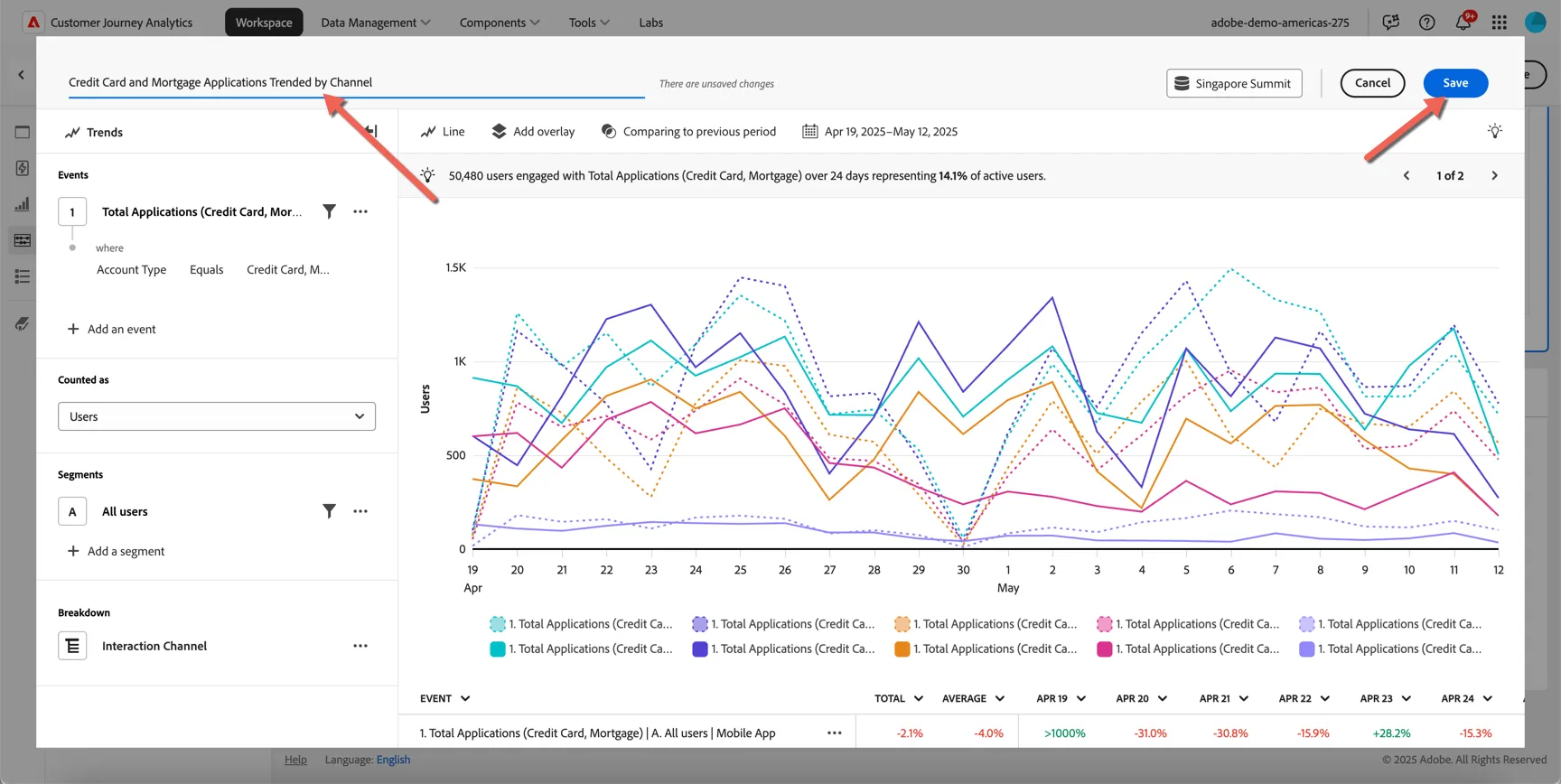Screen dimensions: 1561x784
Task: Click the ellipsis in the Mobile App table row
Action: coord(835,733)
